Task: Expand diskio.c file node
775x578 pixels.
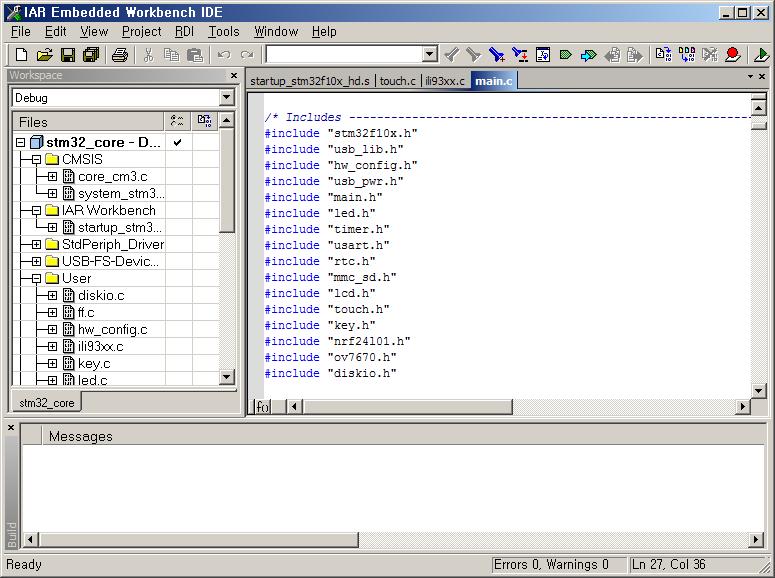Action: pos(52,296)
